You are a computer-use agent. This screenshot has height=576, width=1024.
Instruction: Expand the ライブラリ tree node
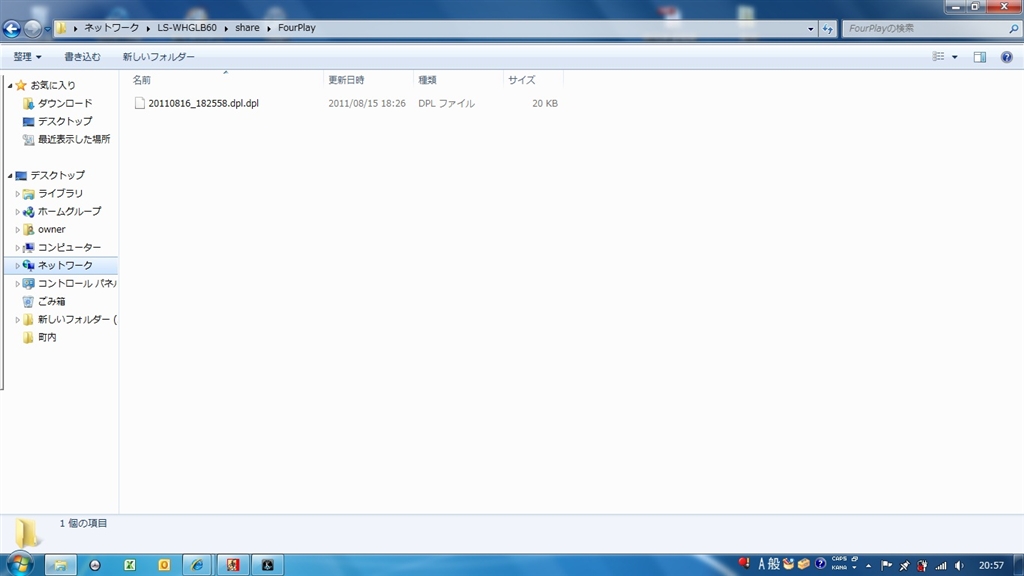[x=18, y=194]
